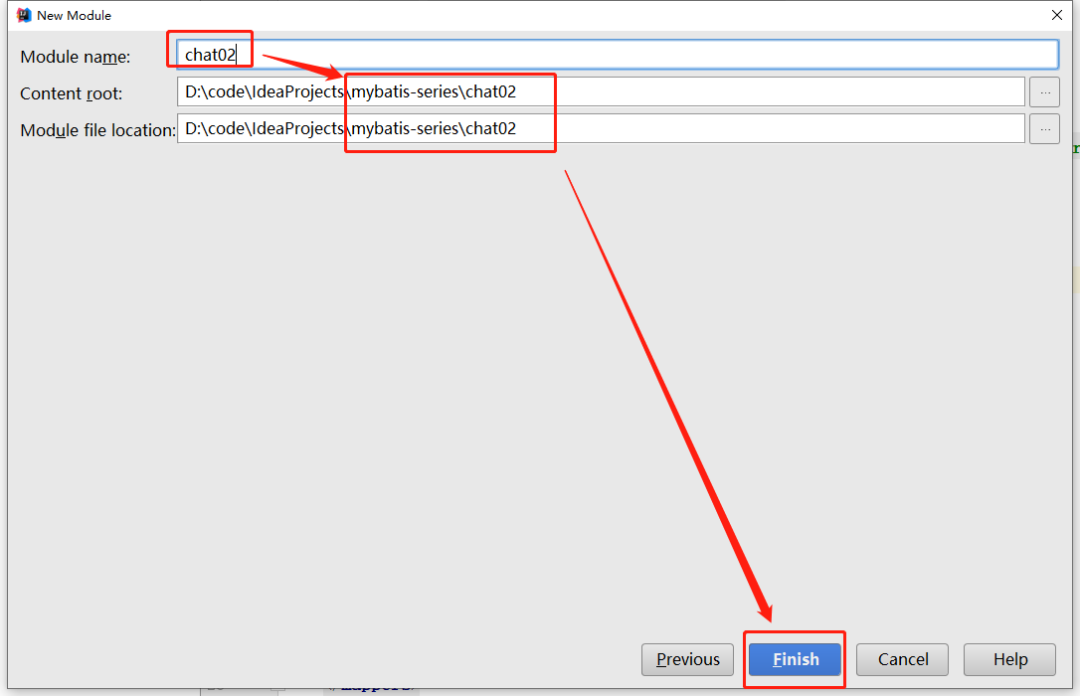Click the IntelliJ IDEA icon in title bar
Image resolution: width=1080 pixels, height=696 pixels.
(24, 15)
